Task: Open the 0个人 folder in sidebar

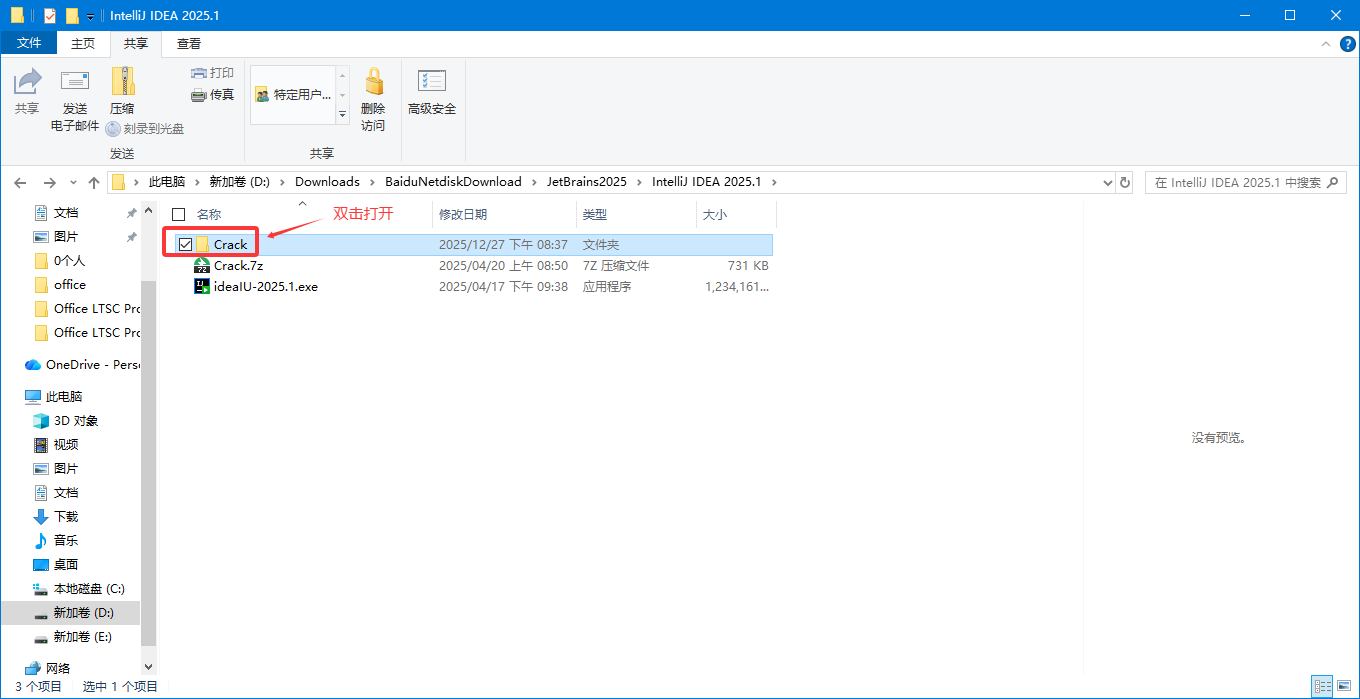Action: tap(70, 261)
